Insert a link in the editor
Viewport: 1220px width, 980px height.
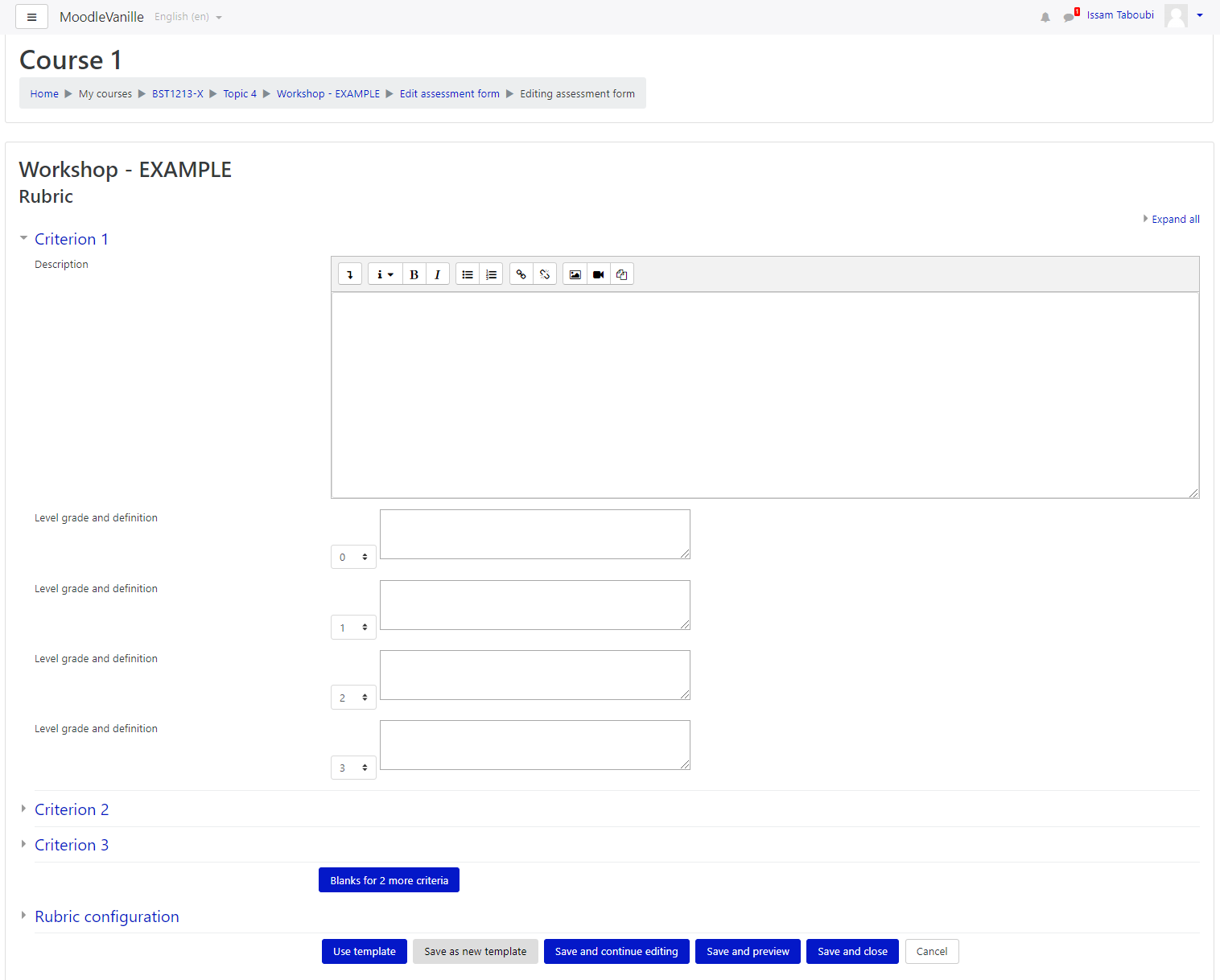tap(521, 274)
